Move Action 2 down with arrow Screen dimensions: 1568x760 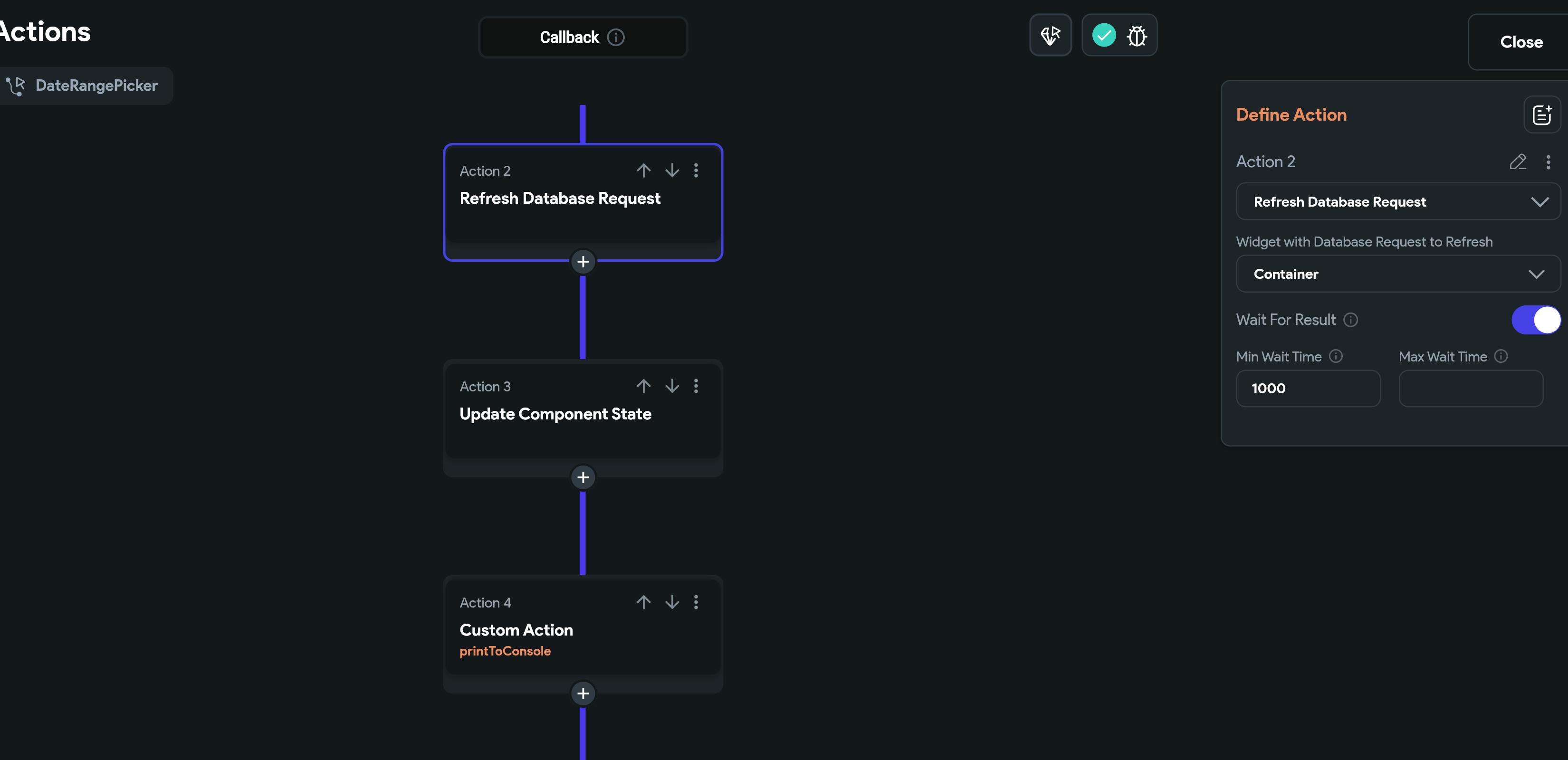672,171
